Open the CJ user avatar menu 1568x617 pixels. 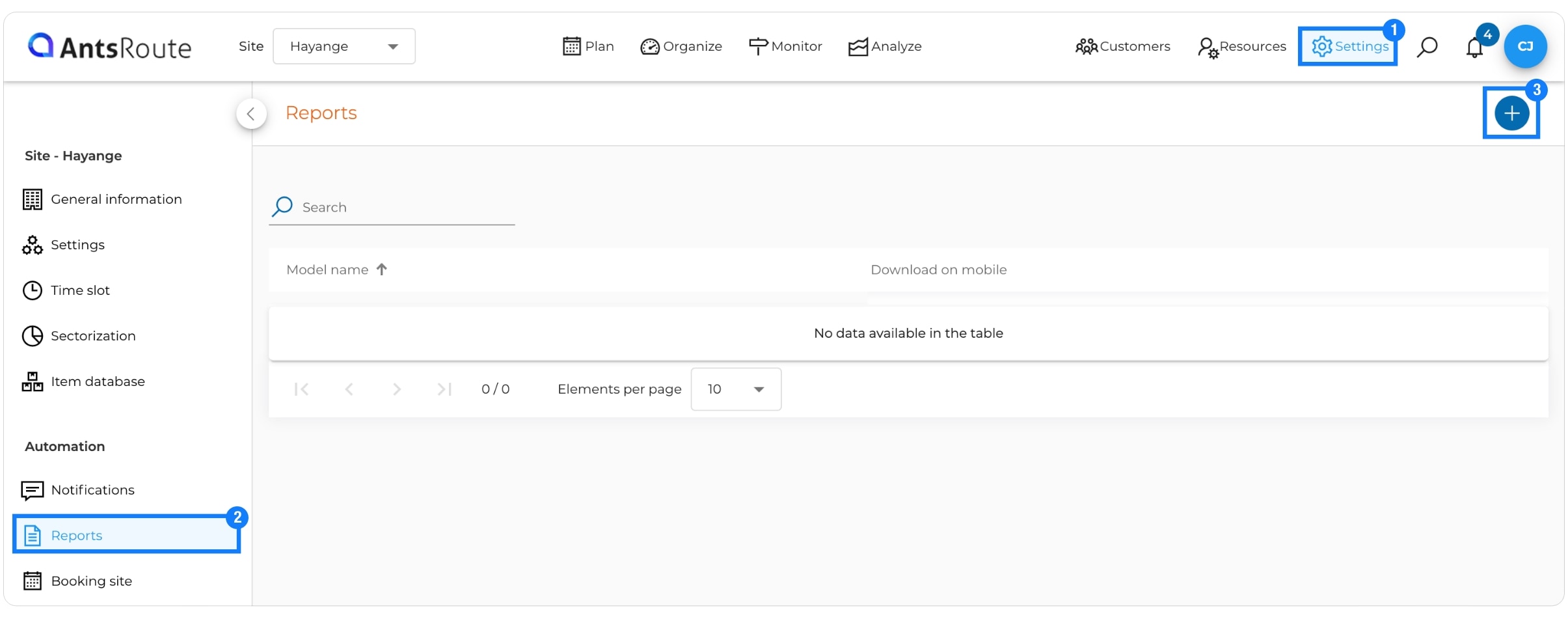click(x=1525, y=46)
